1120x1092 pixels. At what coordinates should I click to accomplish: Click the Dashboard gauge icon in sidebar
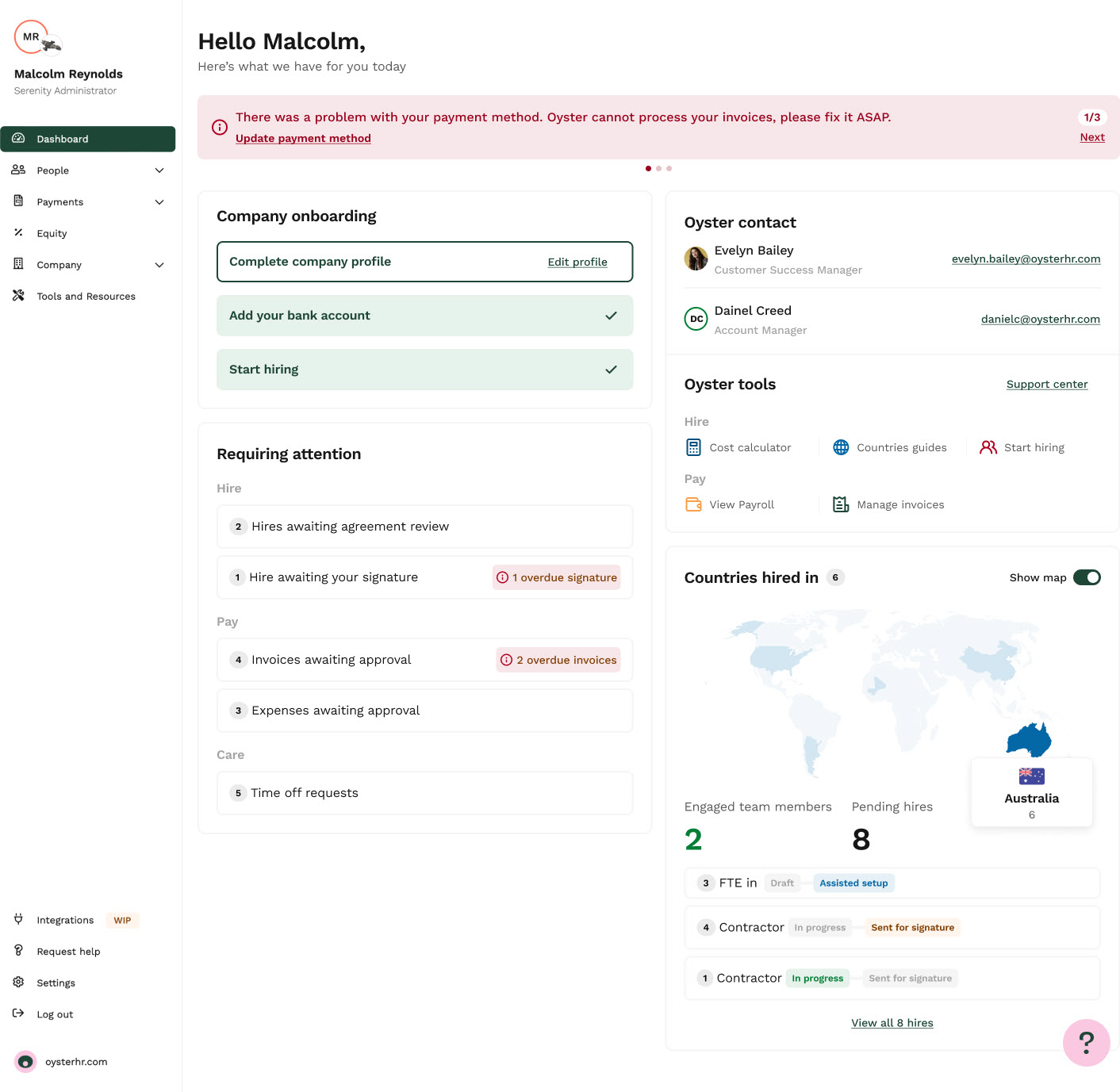[x=18, y=138]
